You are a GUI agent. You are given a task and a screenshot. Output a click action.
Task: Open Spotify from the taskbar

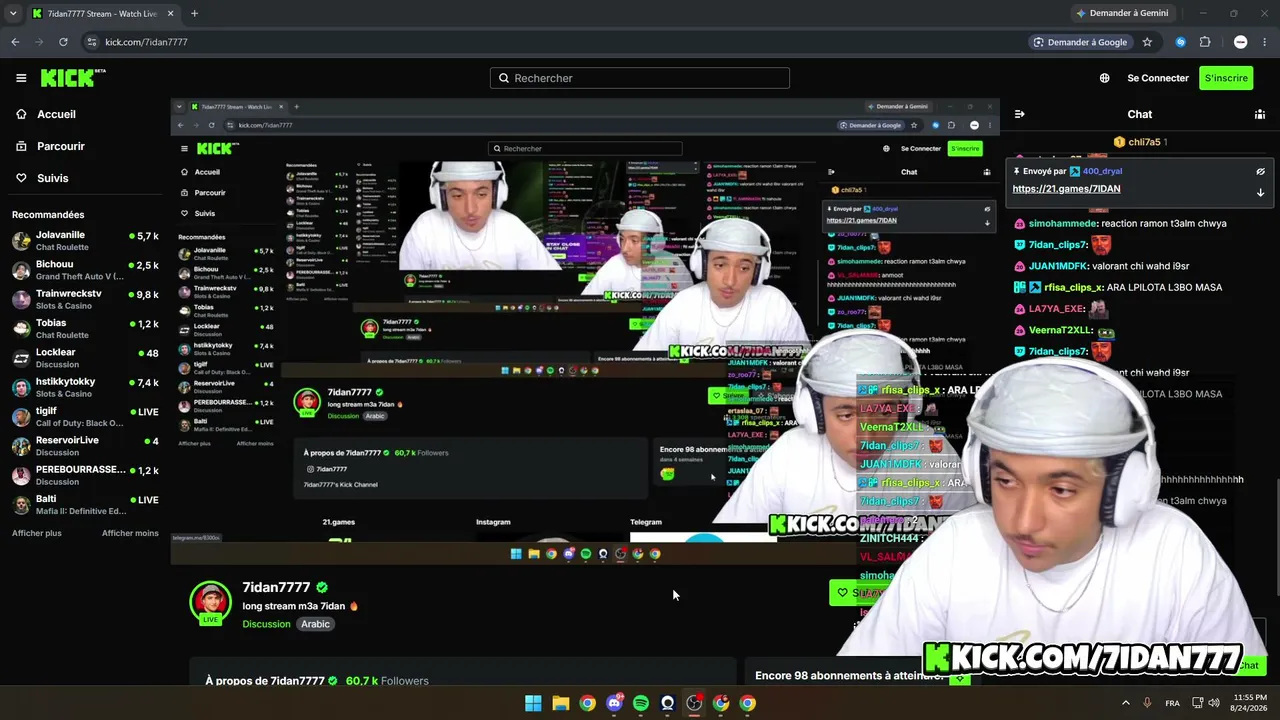coord(641,703)
